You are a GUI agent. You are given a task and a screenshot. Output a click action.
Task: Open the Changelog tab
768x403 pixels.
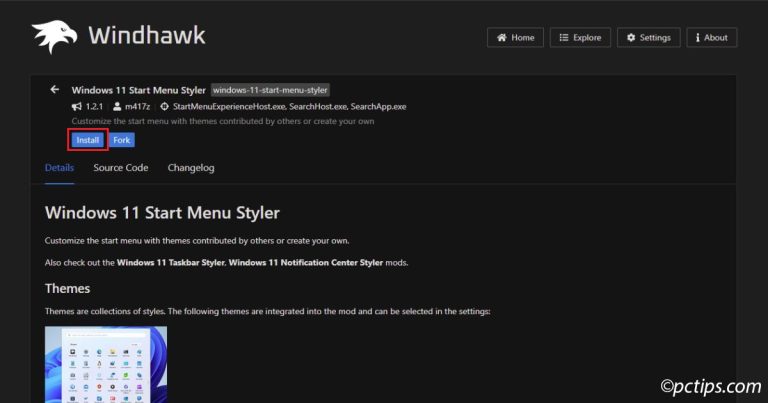[x=191, y=167]
